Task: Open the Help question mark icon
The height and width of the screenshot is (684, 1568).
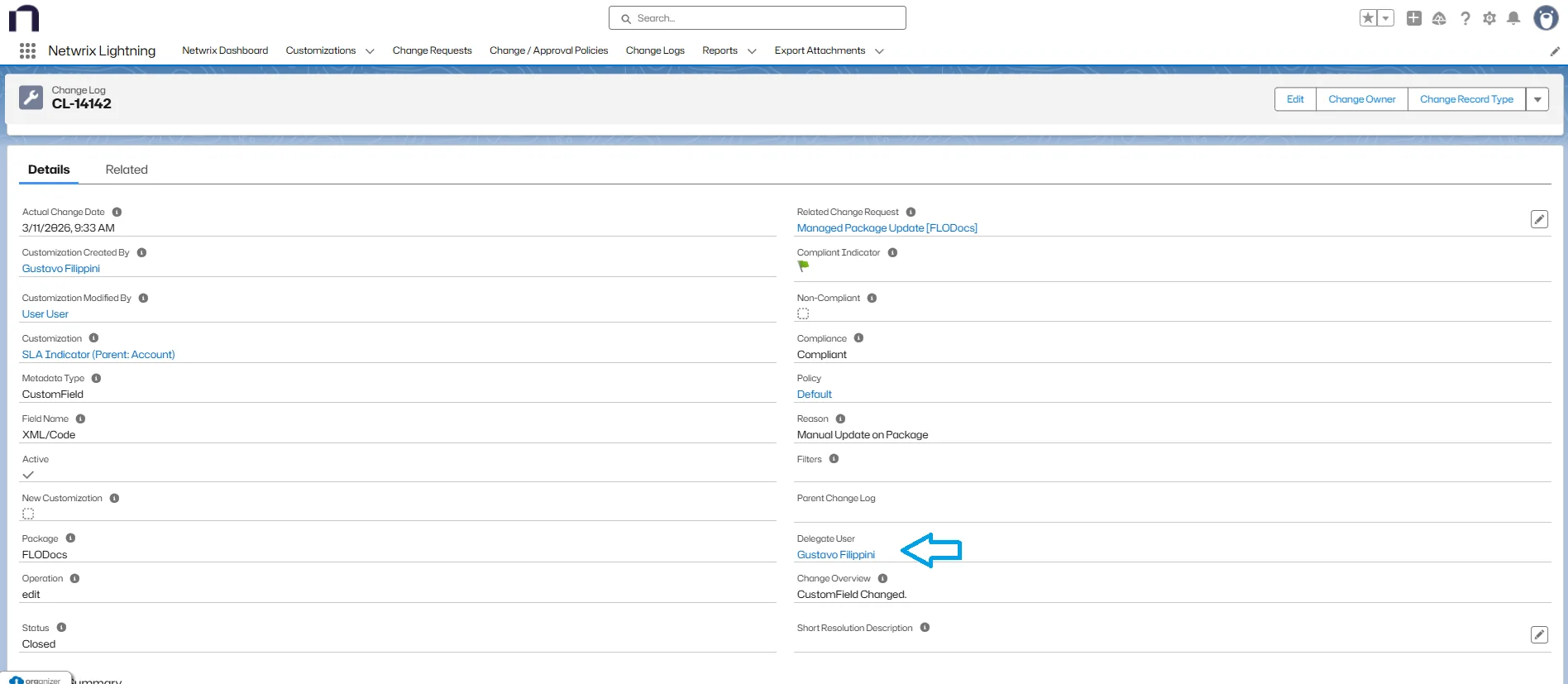Action: pos(1465,18)
